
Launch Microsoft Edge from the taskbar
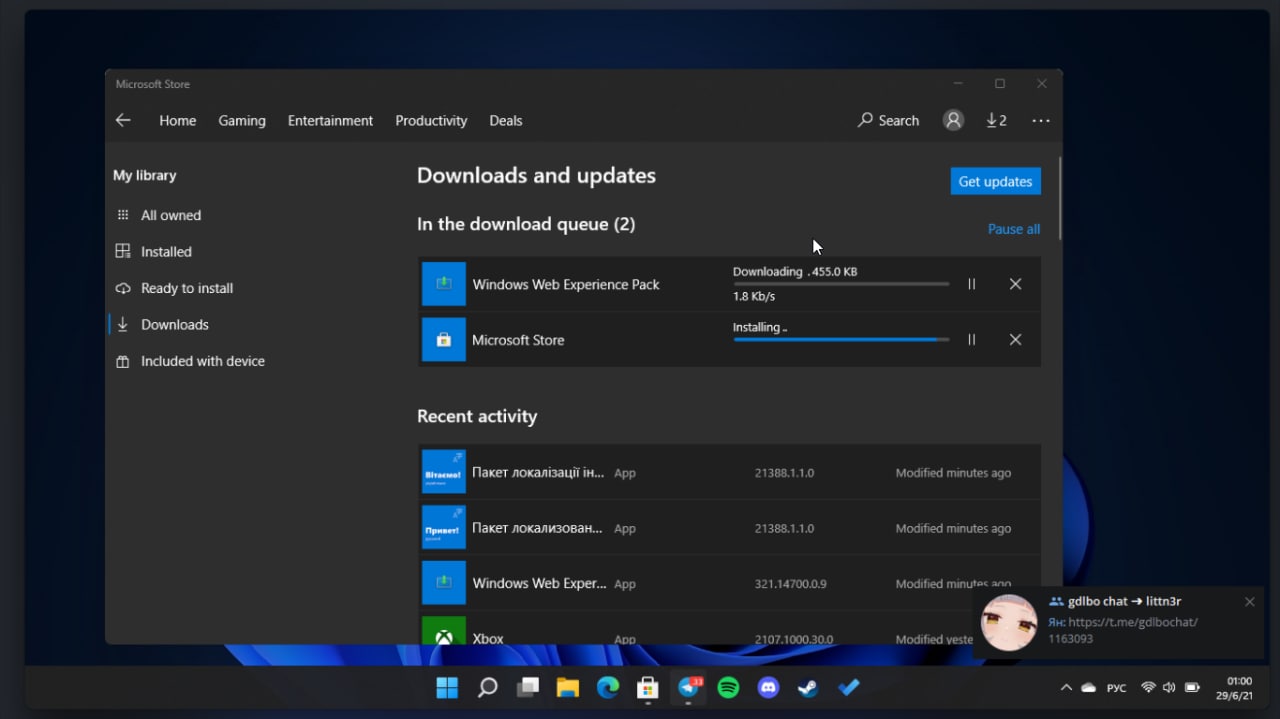608,688
